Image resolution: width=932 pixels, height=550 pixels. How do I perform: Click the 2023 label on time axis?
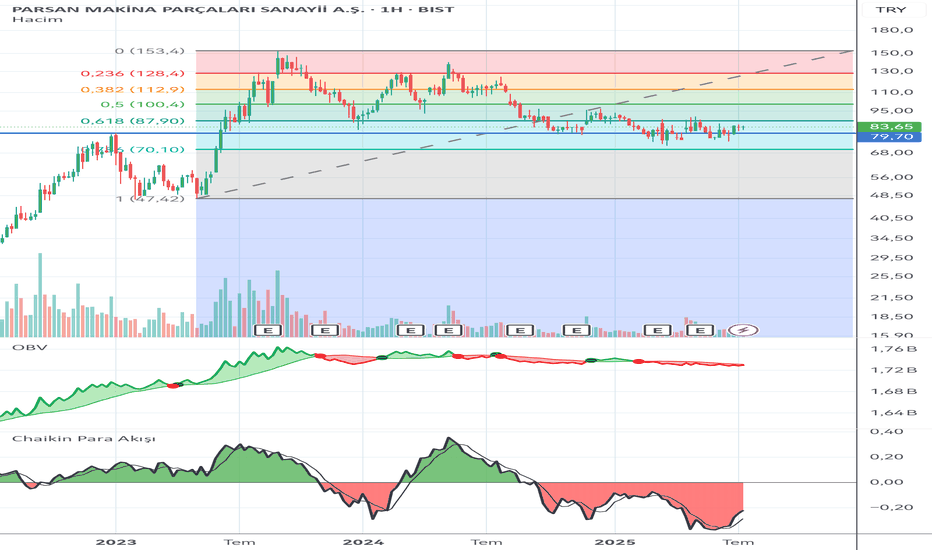[116, 542]
